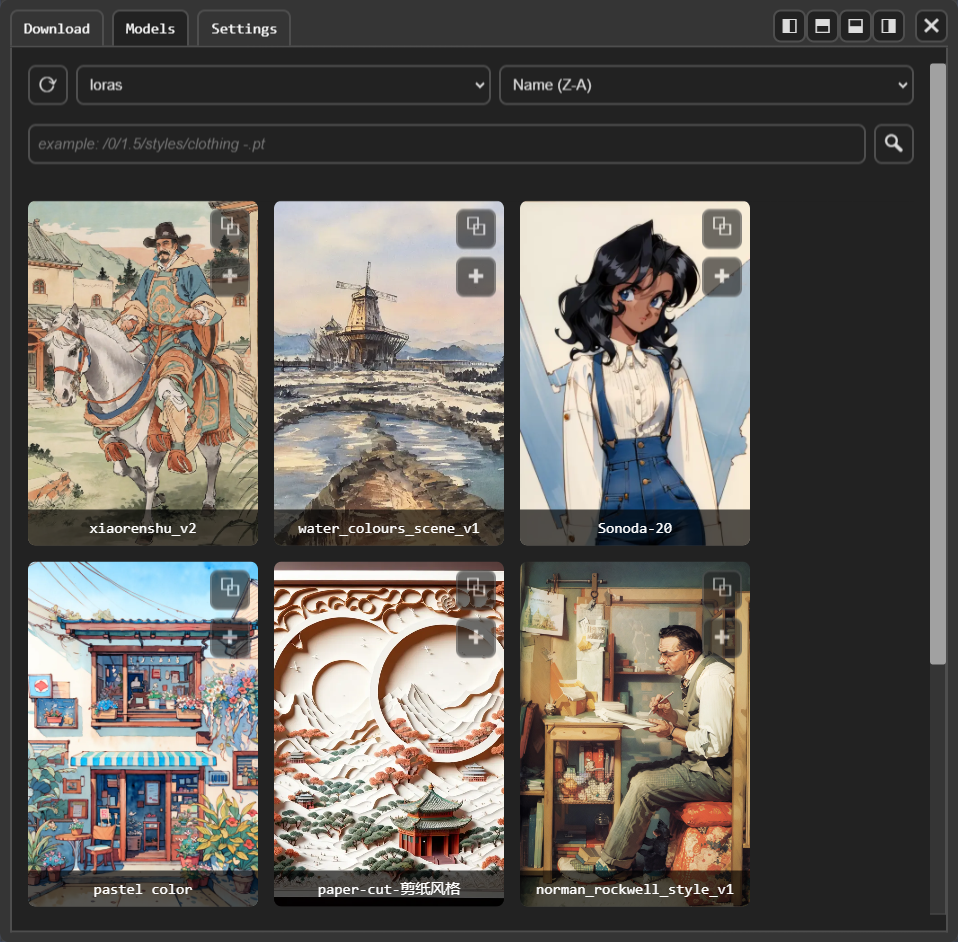Click the bottom-half-filled panel layout icon
The height and width of the screenshot is (942, 958).
point(855,26)
